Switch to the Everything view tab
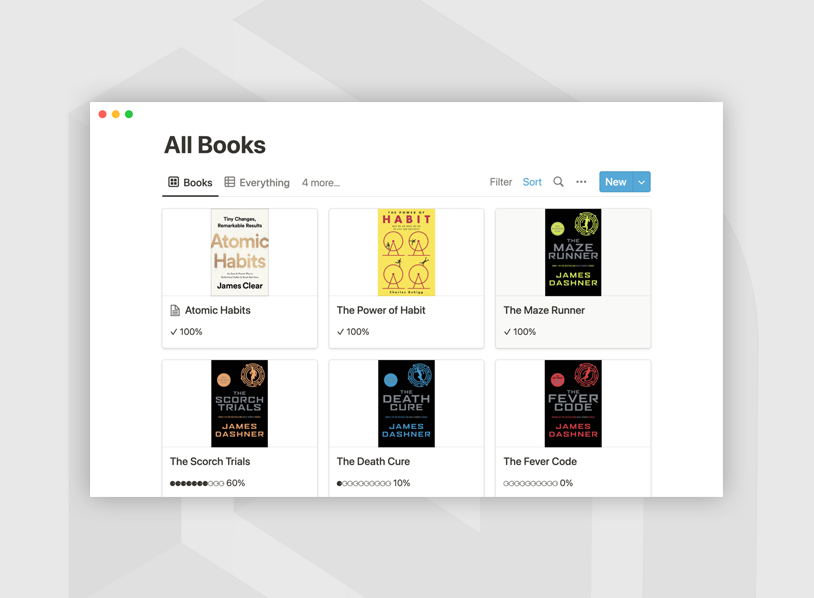This screenshot has height=598, width=814. pyautogui.click(x=257, y=183)
